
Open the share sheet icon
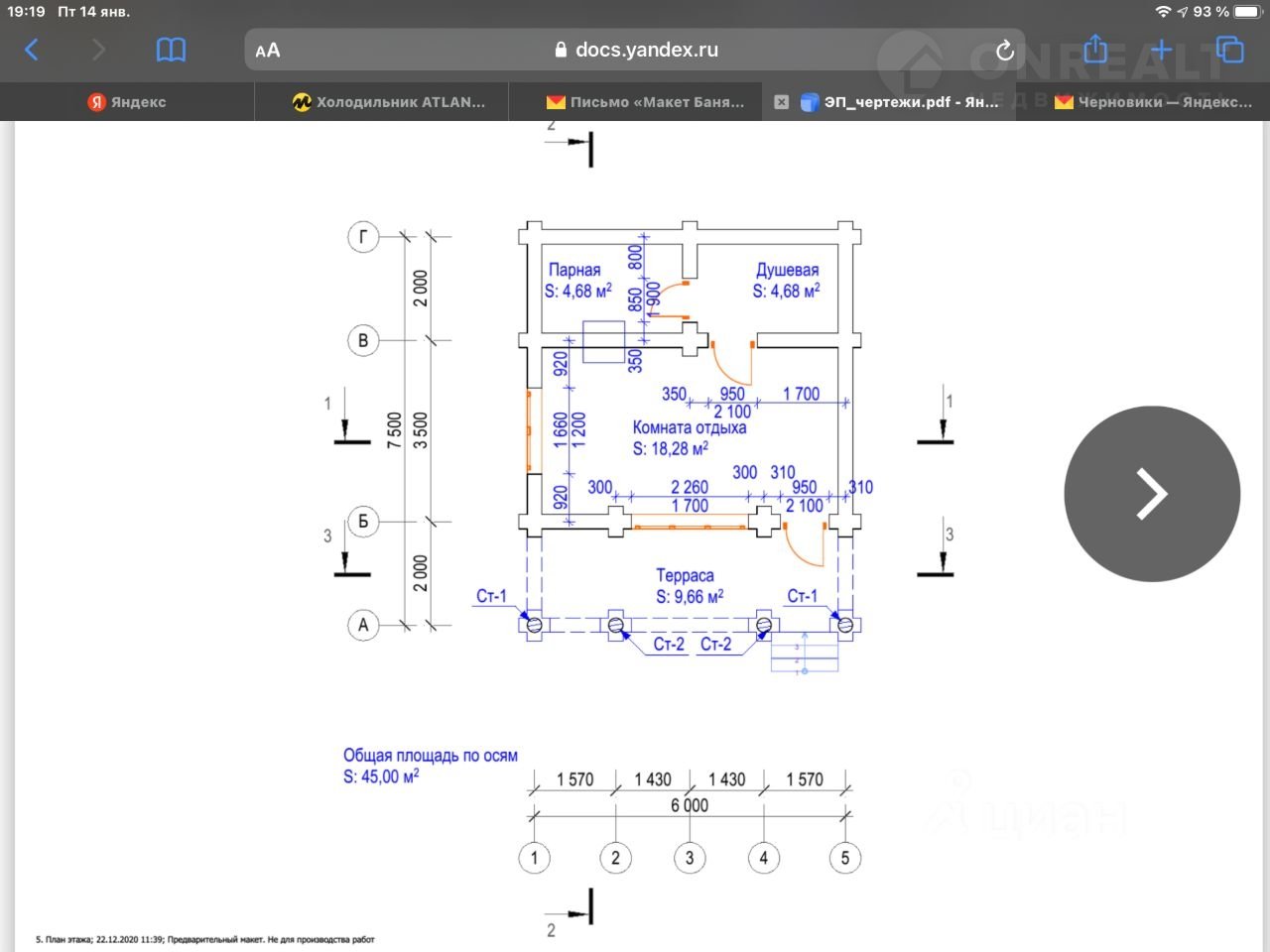point(1095,48)
